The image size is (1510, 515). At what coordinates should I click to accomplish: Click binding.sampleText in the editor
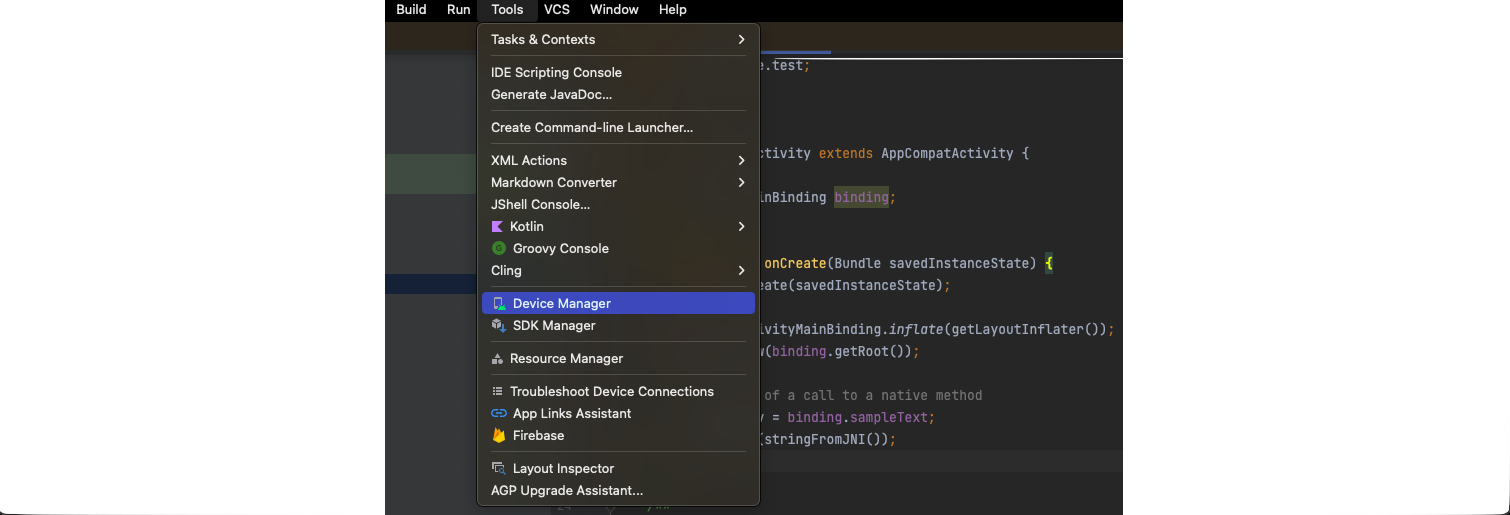click(x=860, y=417)
